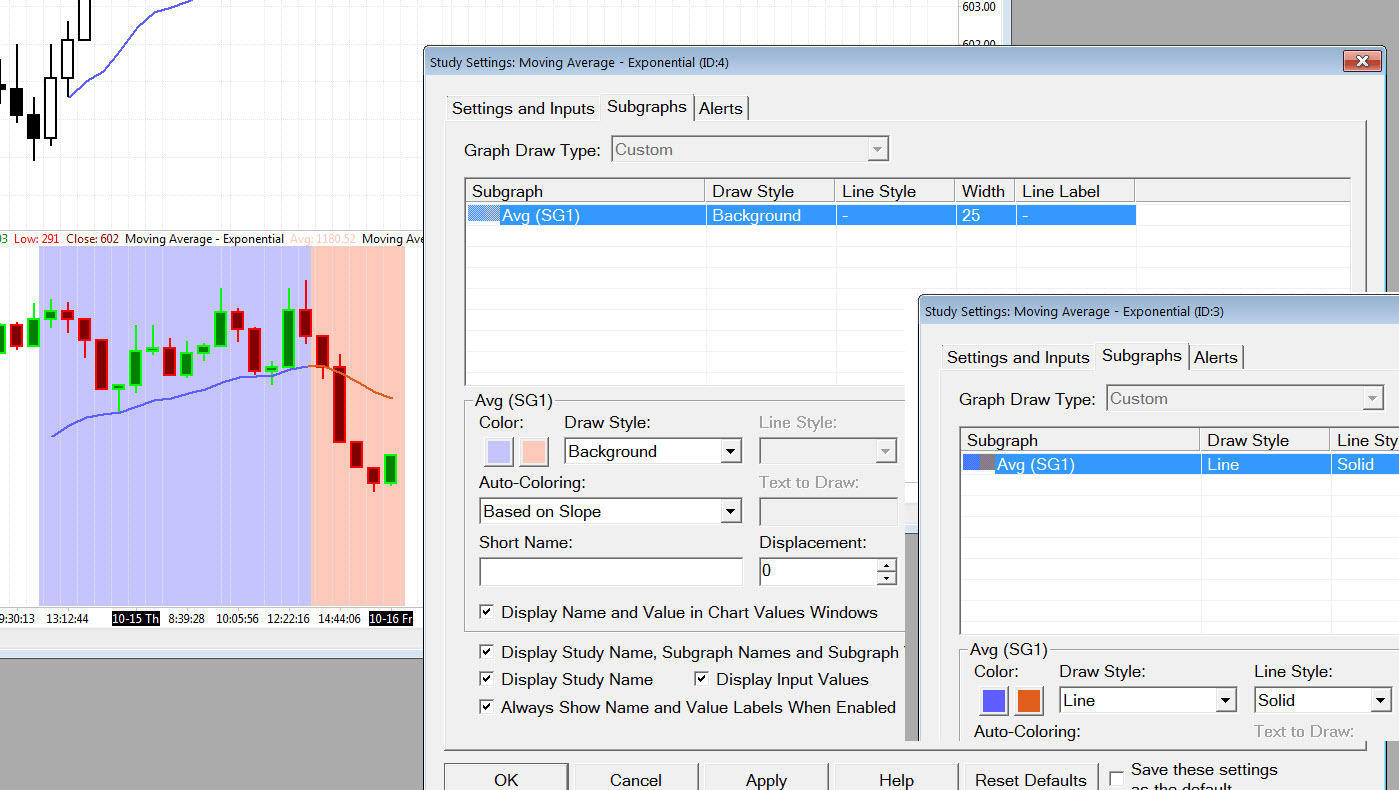Image resolution: width=1399 pixels, height=790 pixels.
Task: Click the Avg (SG1) color icon in ID:4 list
Action: [484, 213]
